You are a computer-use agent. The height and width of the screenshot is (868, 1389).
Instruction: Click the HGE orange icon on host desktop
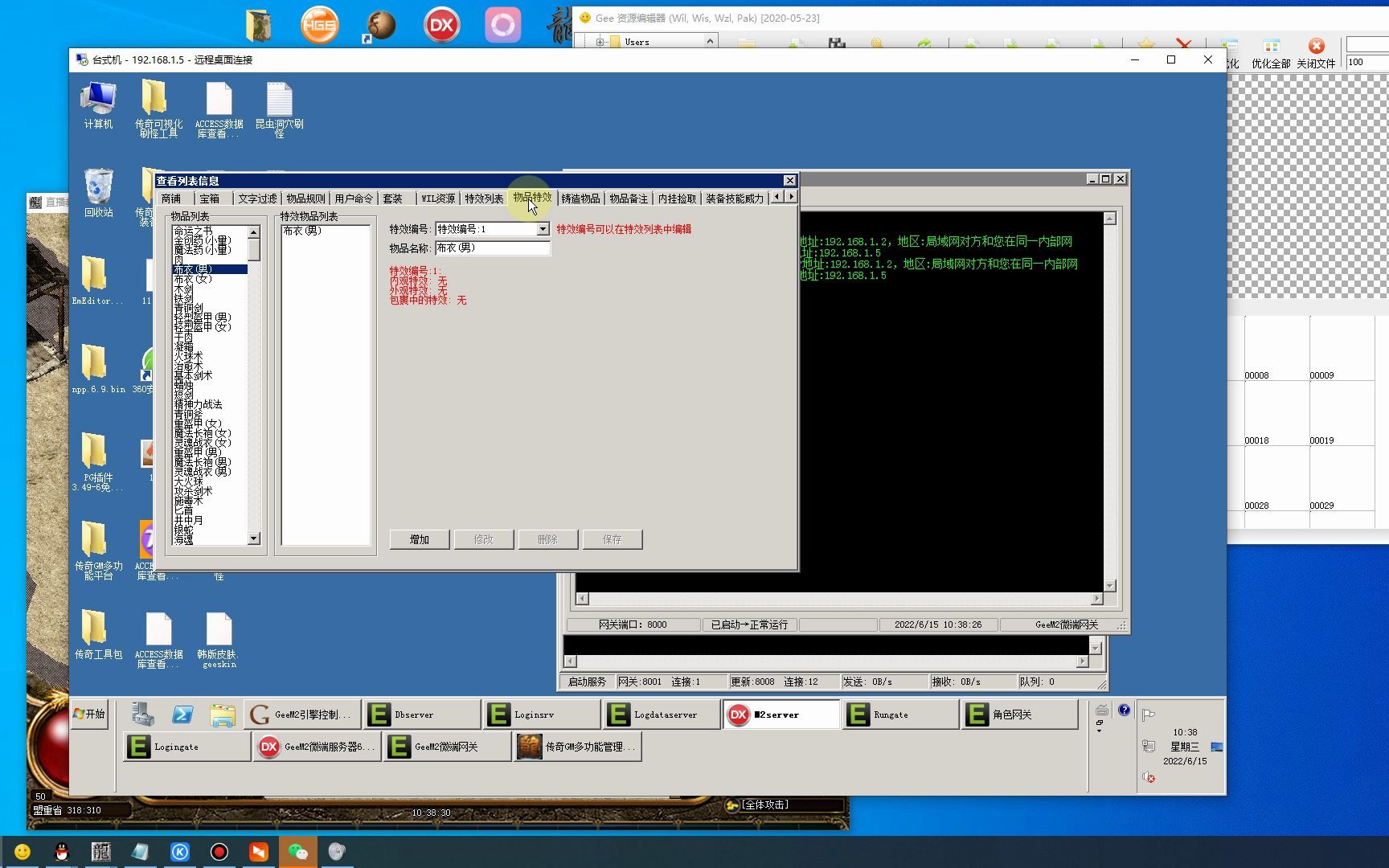(x=319, y=25)
